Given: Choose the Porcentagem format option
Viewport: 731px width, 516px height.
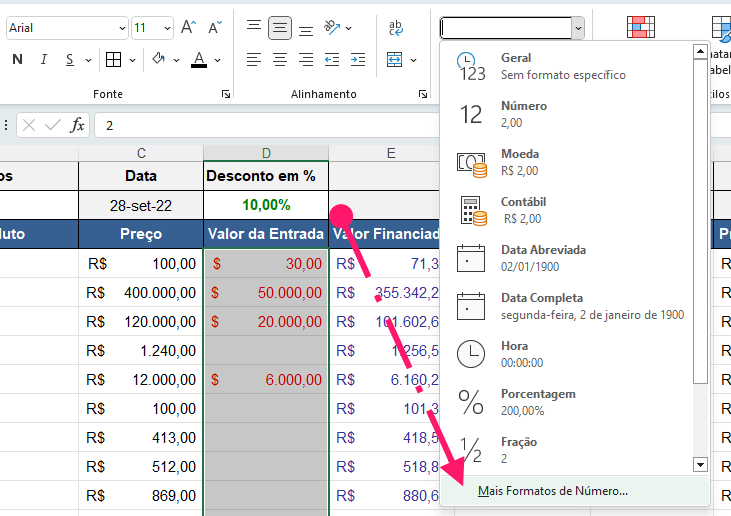Looking at the screenshot, I should point(538,402).
